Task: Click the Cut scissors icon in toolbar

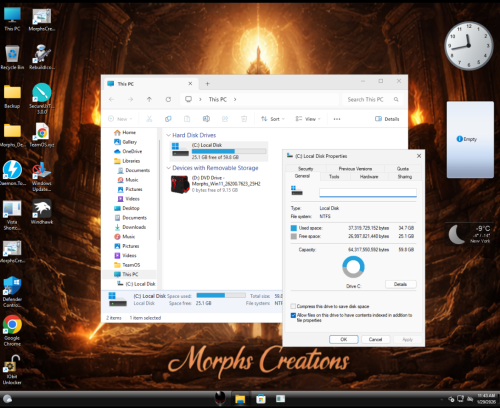Action: [149, 119]
